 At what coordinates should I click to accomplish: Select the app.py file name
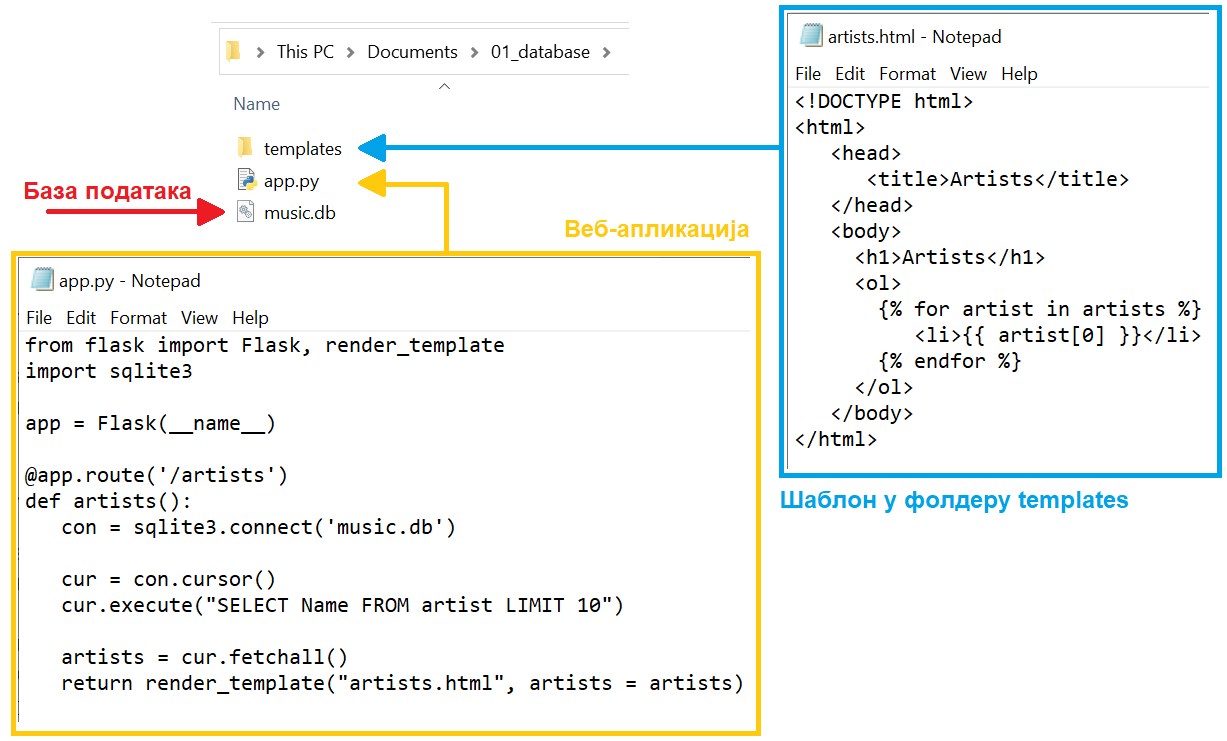291,181
